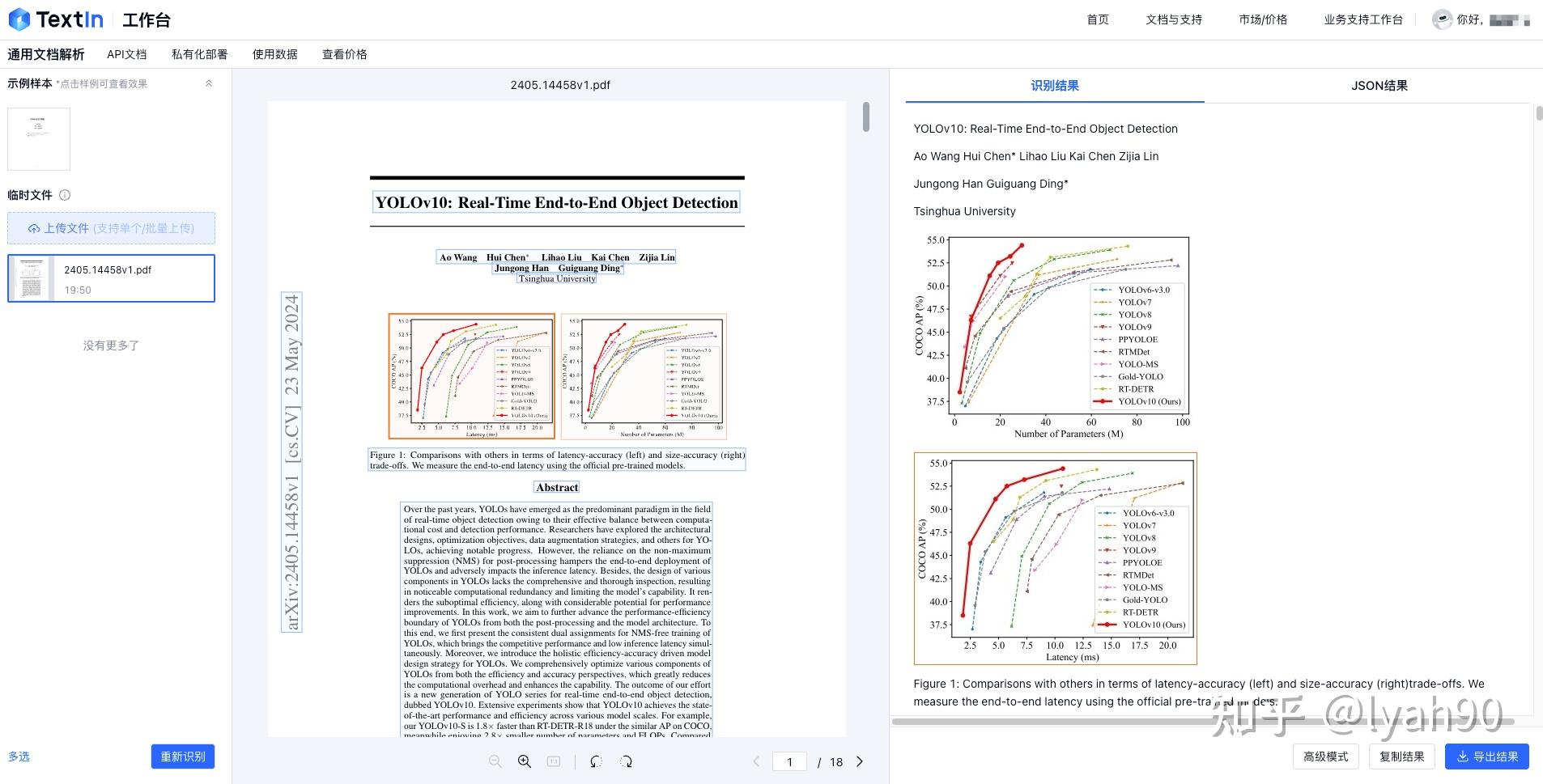Click the TextIn logo
This screenshot has height=784, width=1543.
pyautogui.click(x=56, y=19)
